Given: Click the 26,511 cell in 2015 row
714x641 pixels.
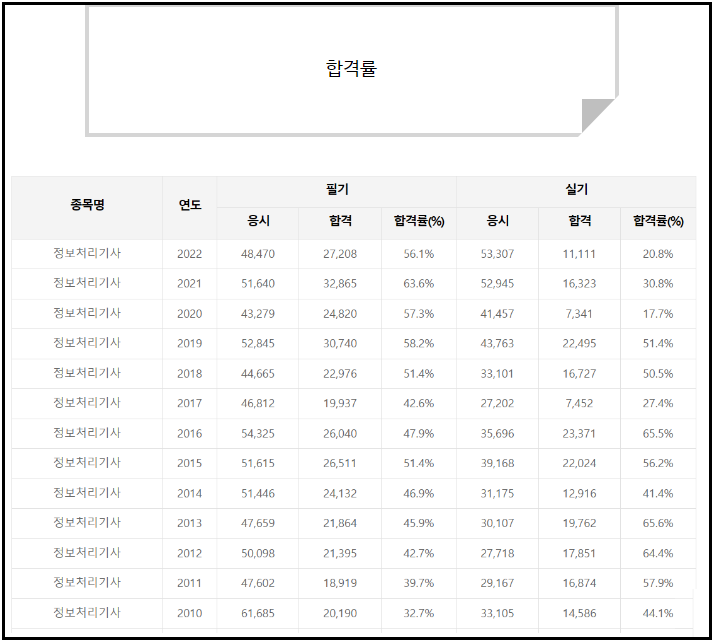Looking at the screenshot, I should 340,463.
